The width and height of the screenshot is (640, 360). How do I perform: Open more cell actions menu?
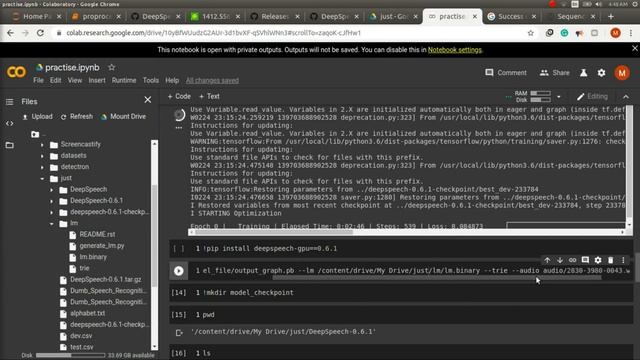pyautogui.click(x=623, y=260)
